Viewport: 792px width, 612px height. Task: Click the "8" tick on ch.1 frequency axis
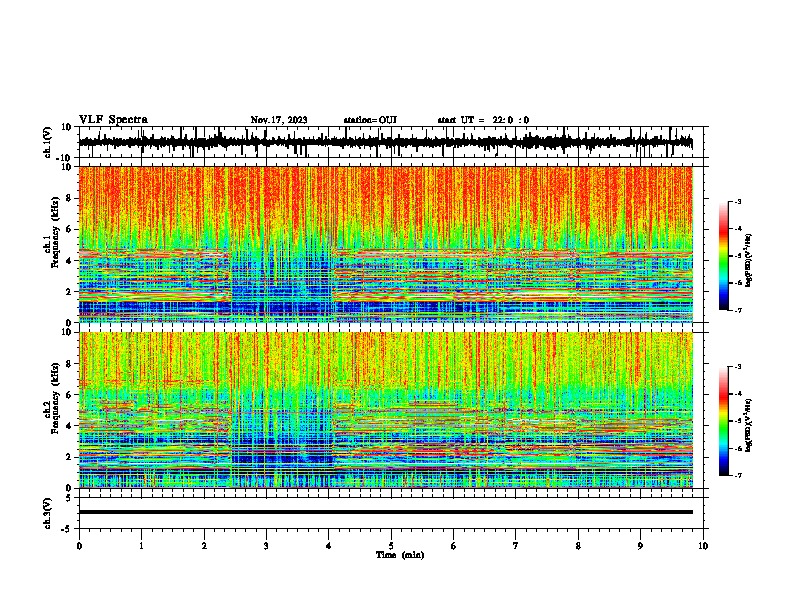70,198
